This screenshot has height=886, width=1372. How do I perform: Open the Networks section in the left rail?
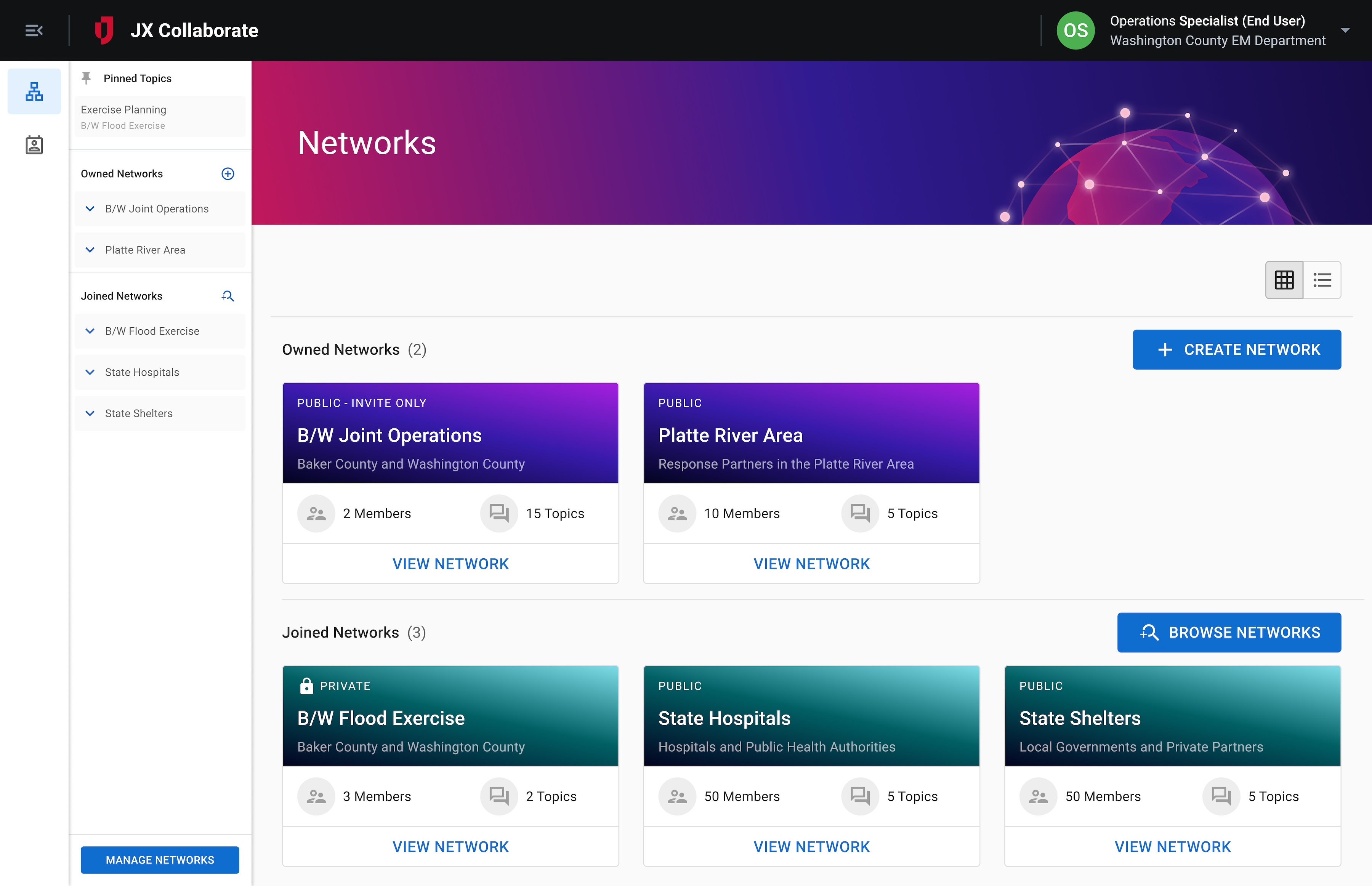coord(34,91)
